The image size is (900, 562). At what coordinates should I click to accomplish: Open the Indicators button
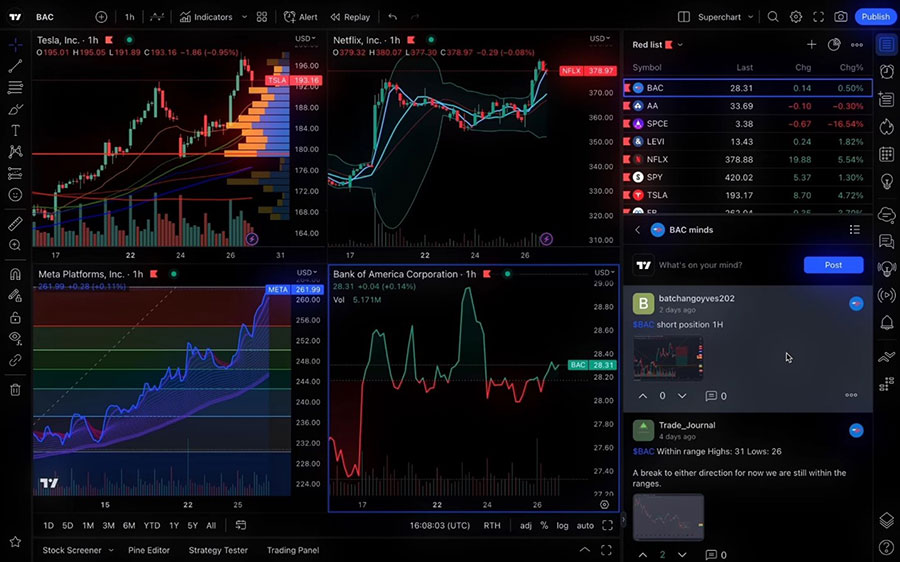207,17
